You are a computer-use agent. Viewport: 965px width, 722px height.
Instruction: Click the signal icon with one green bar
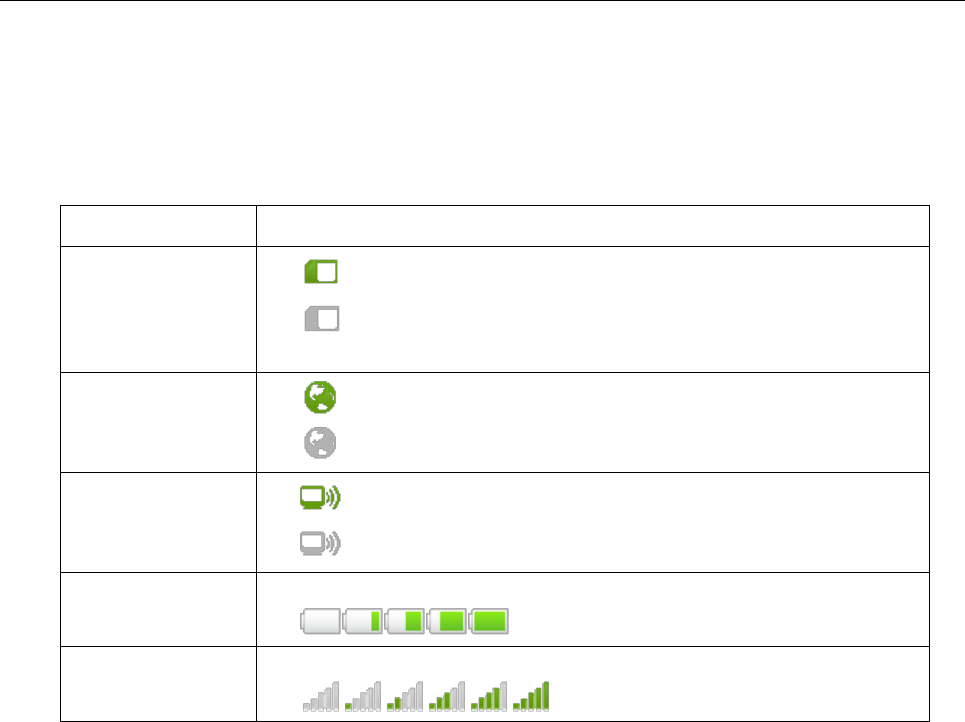pyautogui.click(x=363, y=696)
